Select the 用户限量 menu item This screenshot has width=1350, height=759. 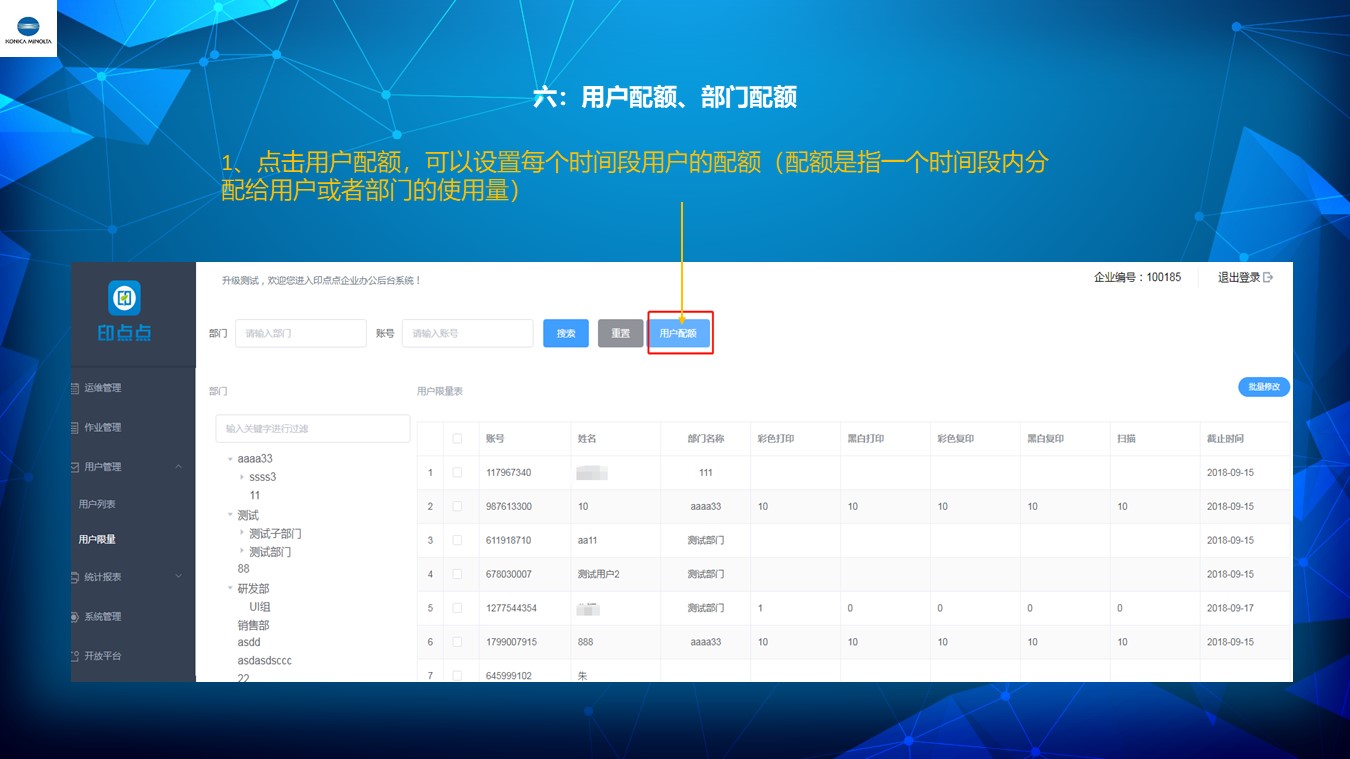tap(97, 540)
